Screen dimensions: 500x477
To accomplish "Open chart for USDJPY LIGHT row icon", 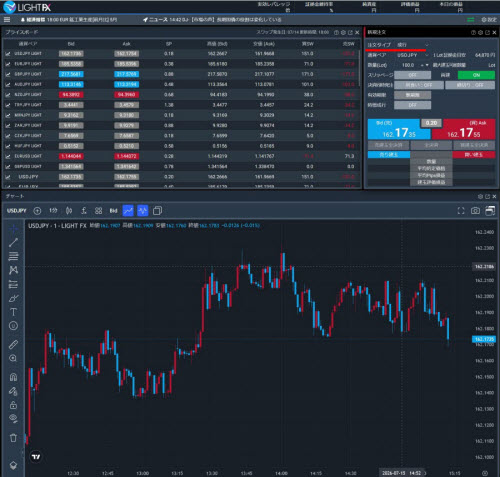I will click(8, 54).
